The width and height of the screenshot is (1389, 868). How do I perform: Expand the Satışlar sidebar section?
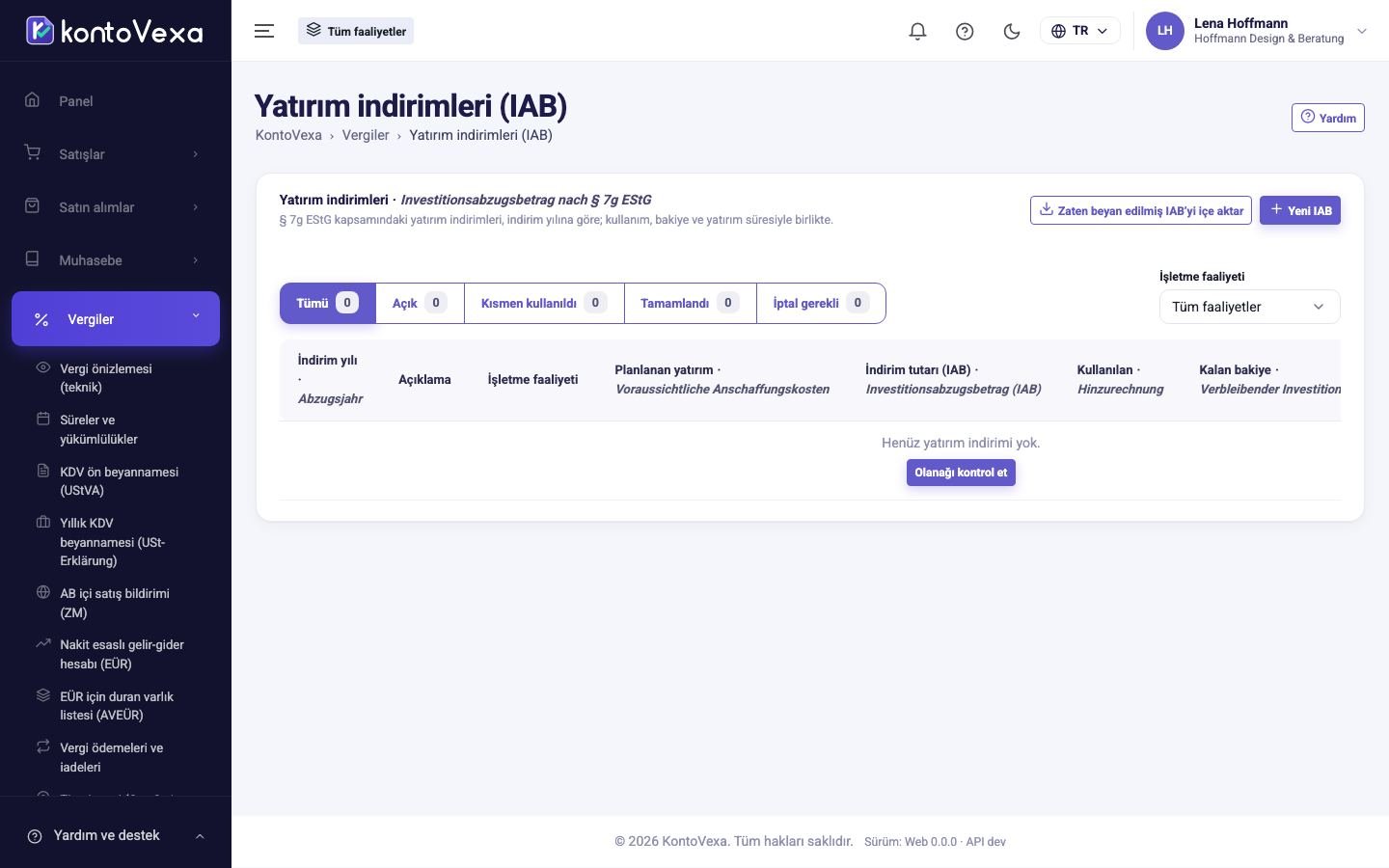pos(116,154)
